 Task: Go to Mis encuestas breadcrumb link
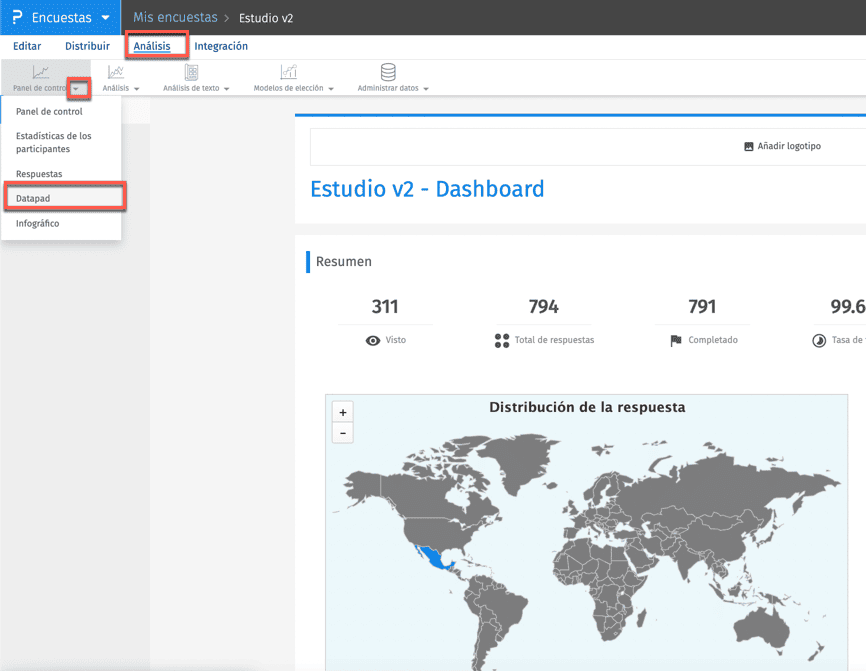click(175, 18)
